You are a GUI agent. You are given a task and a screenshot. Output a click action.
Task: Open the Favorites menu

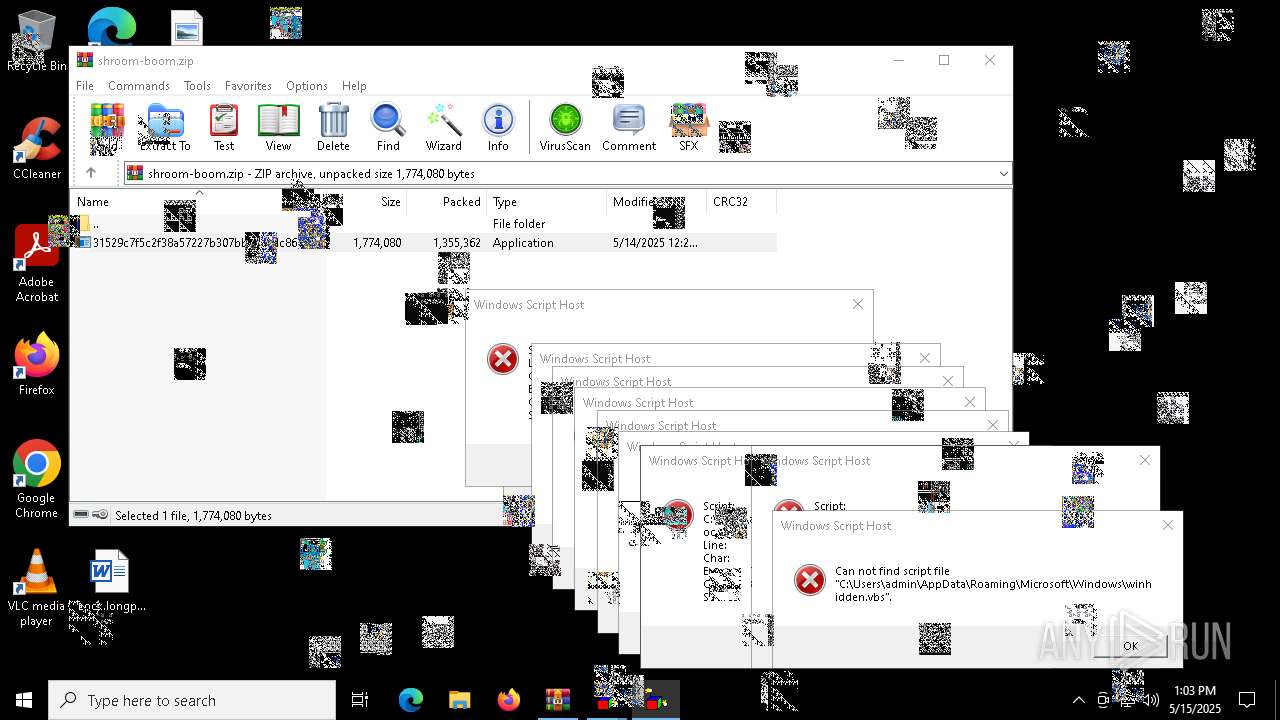pyautogui.click(x=248, y=86)
